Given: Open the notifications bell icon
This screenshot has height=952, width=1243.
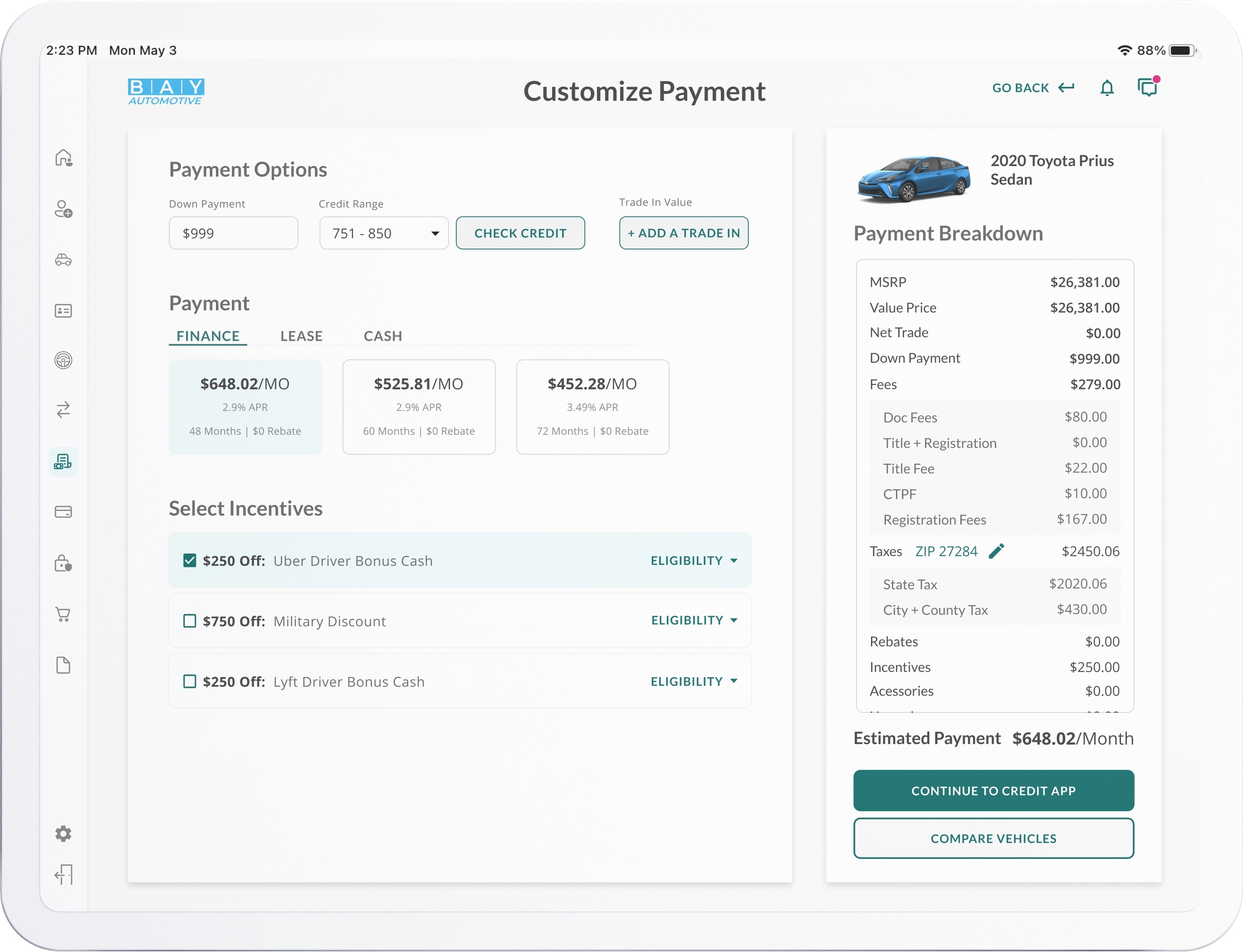Looking at the screenshot, I should pos(1108,88).
